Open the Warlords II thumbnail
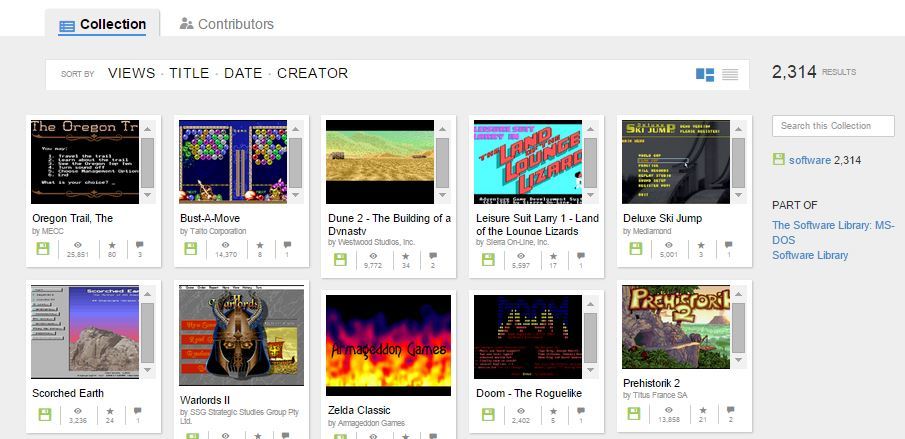The height and width of the screenshot is (439, 905). pos(241,335)
